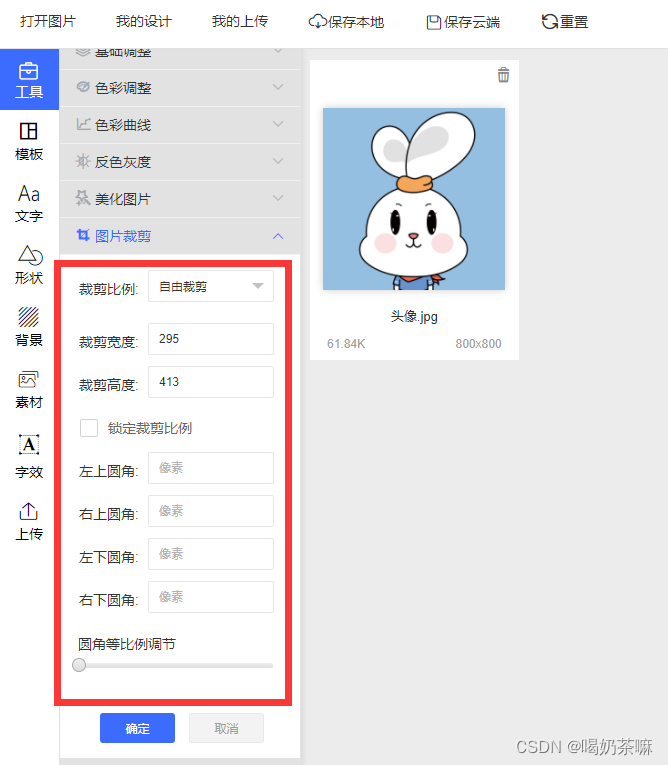Open the 形状 shapes panel

[29, 265]
